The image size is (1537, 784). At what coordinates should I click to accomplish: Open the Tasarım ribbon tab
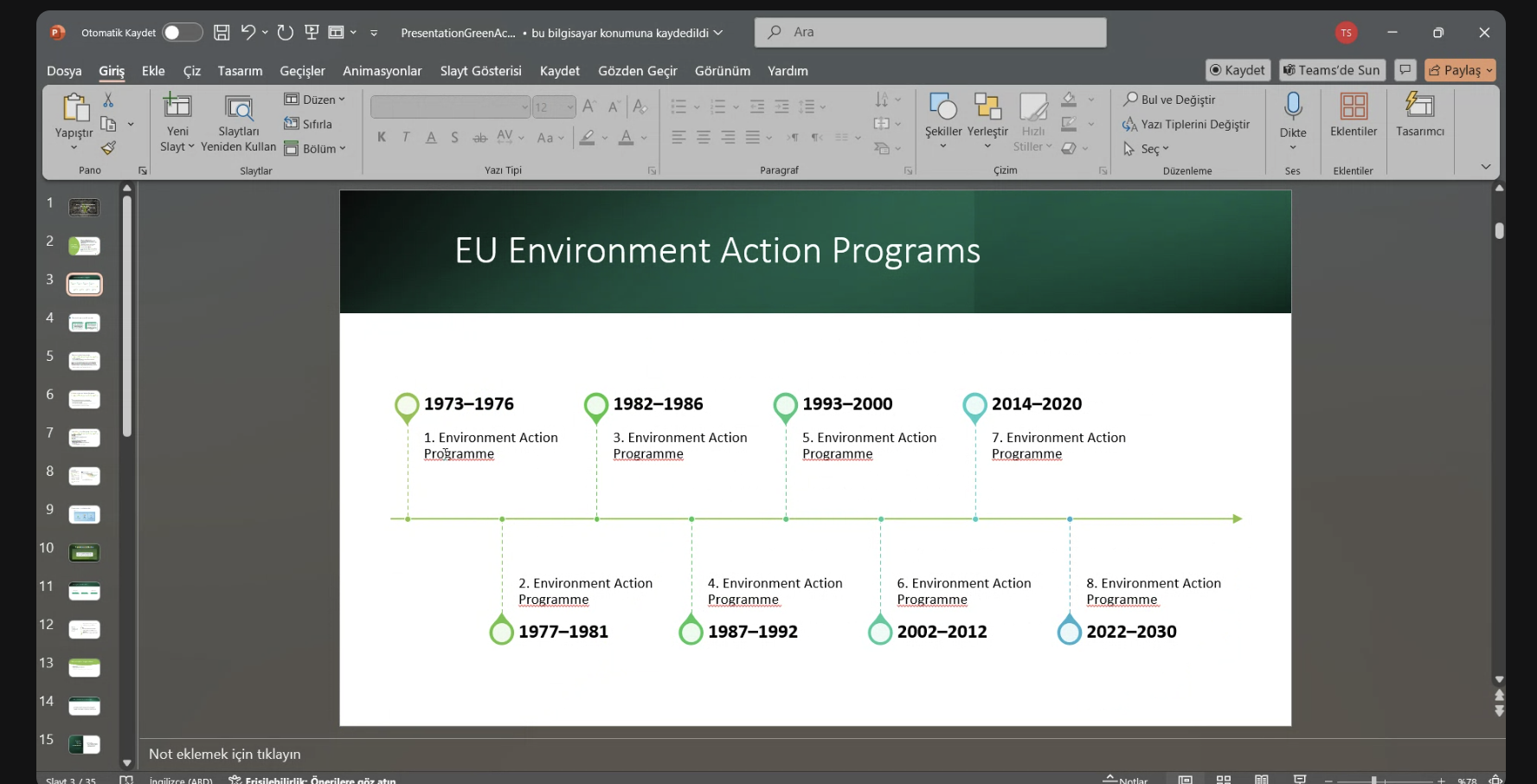point(240,71)
